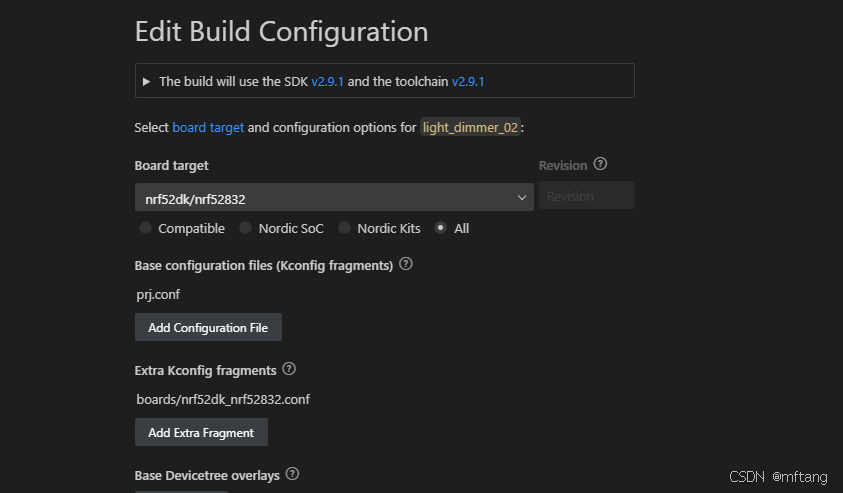843x493 pixels.
Task: Select the Nordic Kits radio option
Action: 345,228
